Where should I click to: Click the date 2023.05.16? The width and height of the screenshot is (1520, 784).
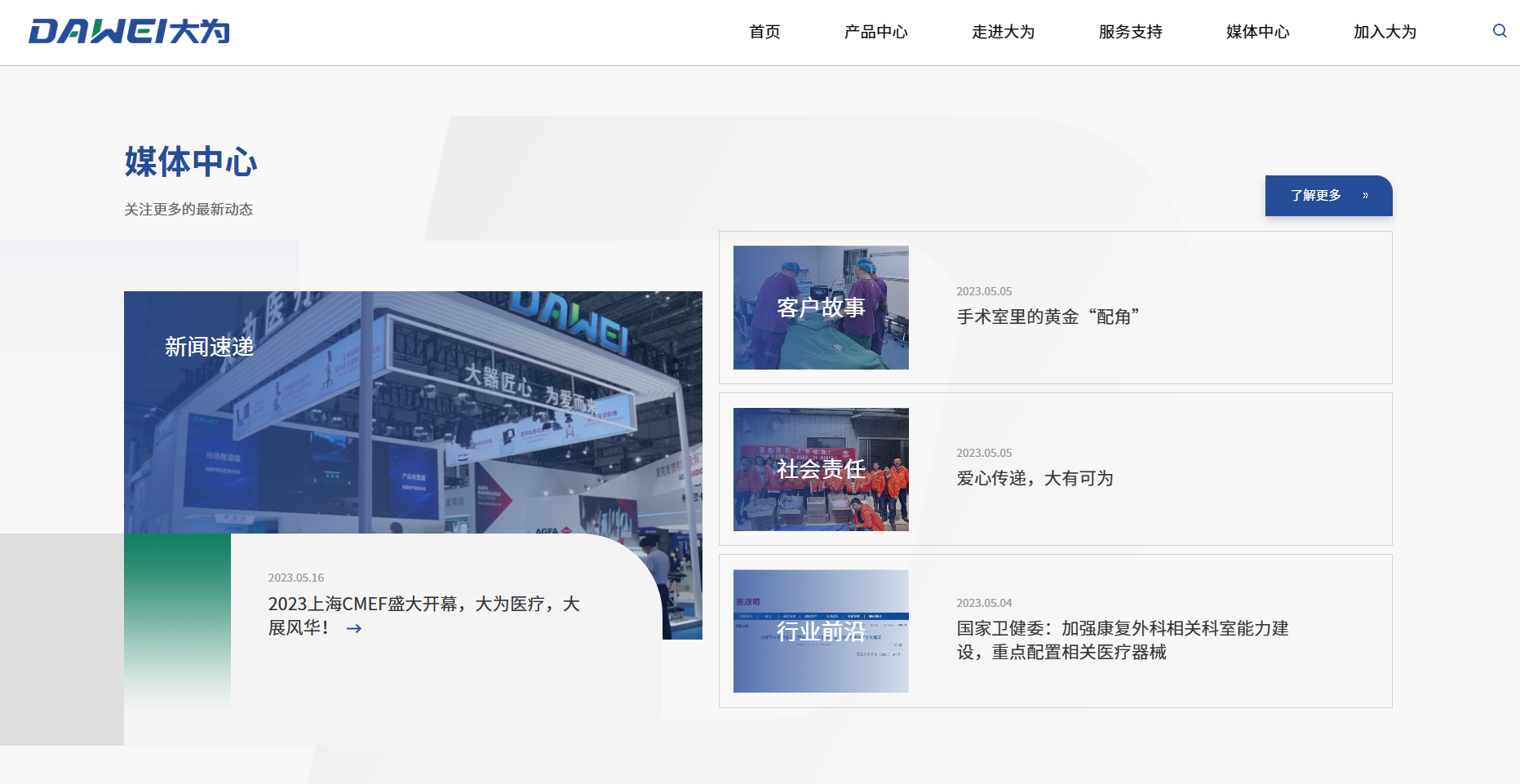coord(296,578)
